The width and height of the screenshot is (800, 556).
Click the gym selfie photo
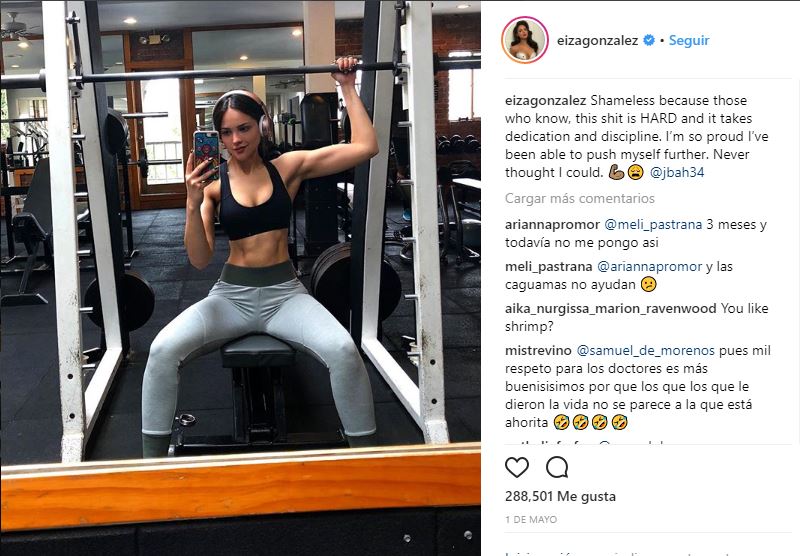pos(240,278)
